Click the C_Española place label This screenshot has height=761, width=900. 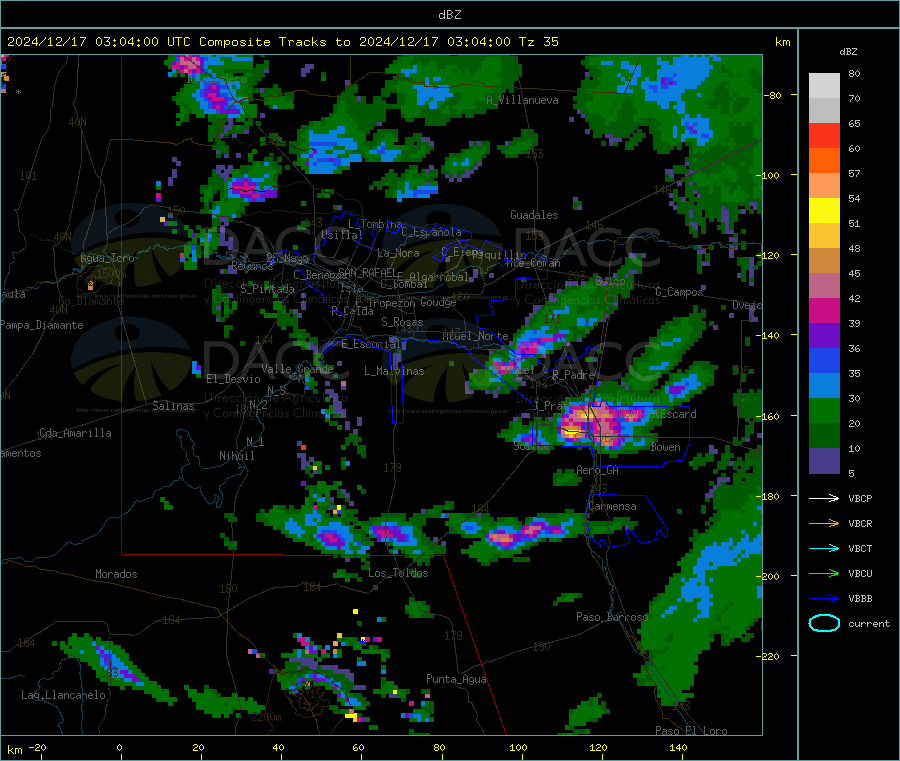[x=431, y=232]
